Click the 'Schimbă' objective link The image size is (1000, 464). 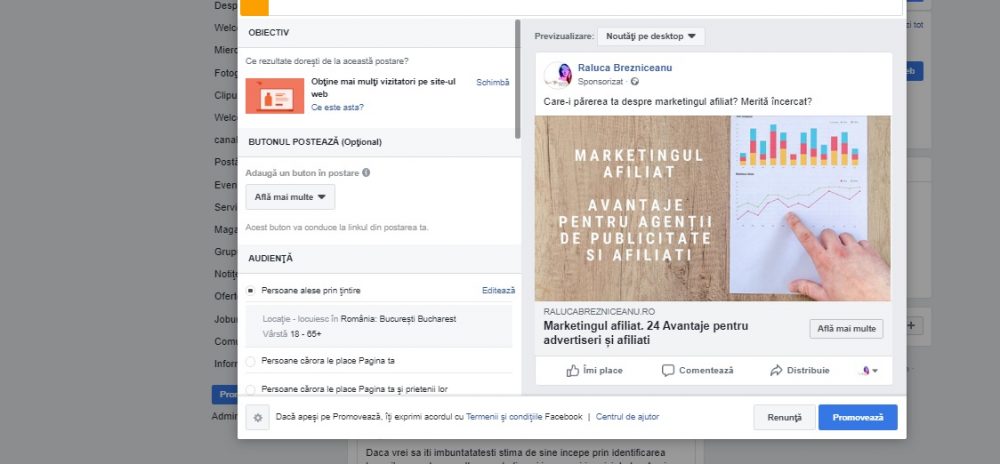click(492, 83)
